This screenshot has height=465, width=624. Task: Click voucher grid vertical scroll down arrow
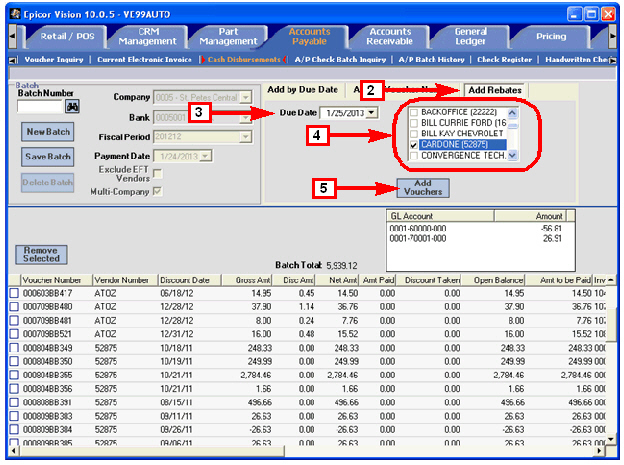coord(611,439)
